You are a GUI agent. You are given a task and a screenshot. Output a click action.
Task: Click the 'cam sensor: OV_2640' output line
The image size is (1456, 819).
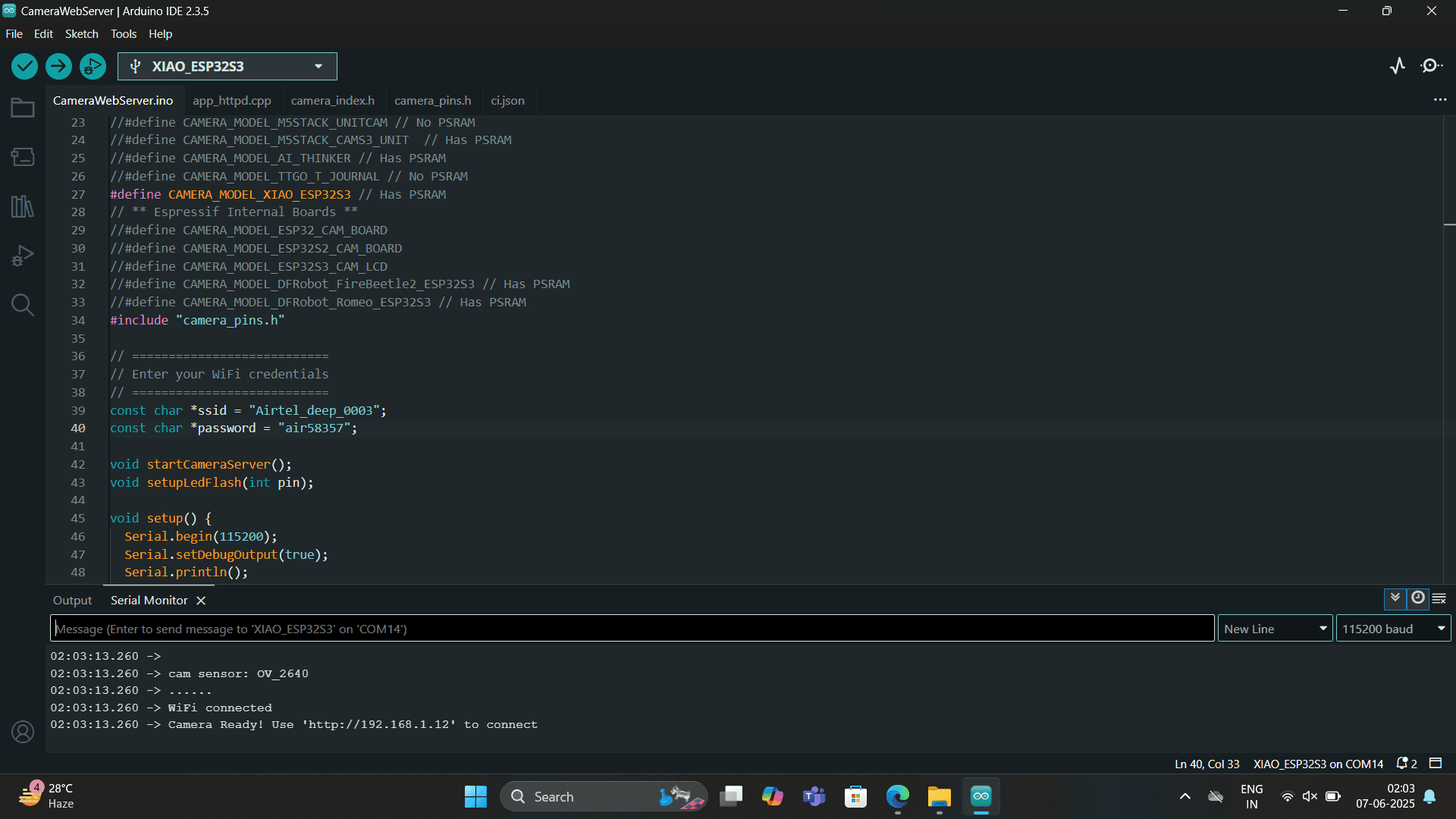tap(179, 674)
